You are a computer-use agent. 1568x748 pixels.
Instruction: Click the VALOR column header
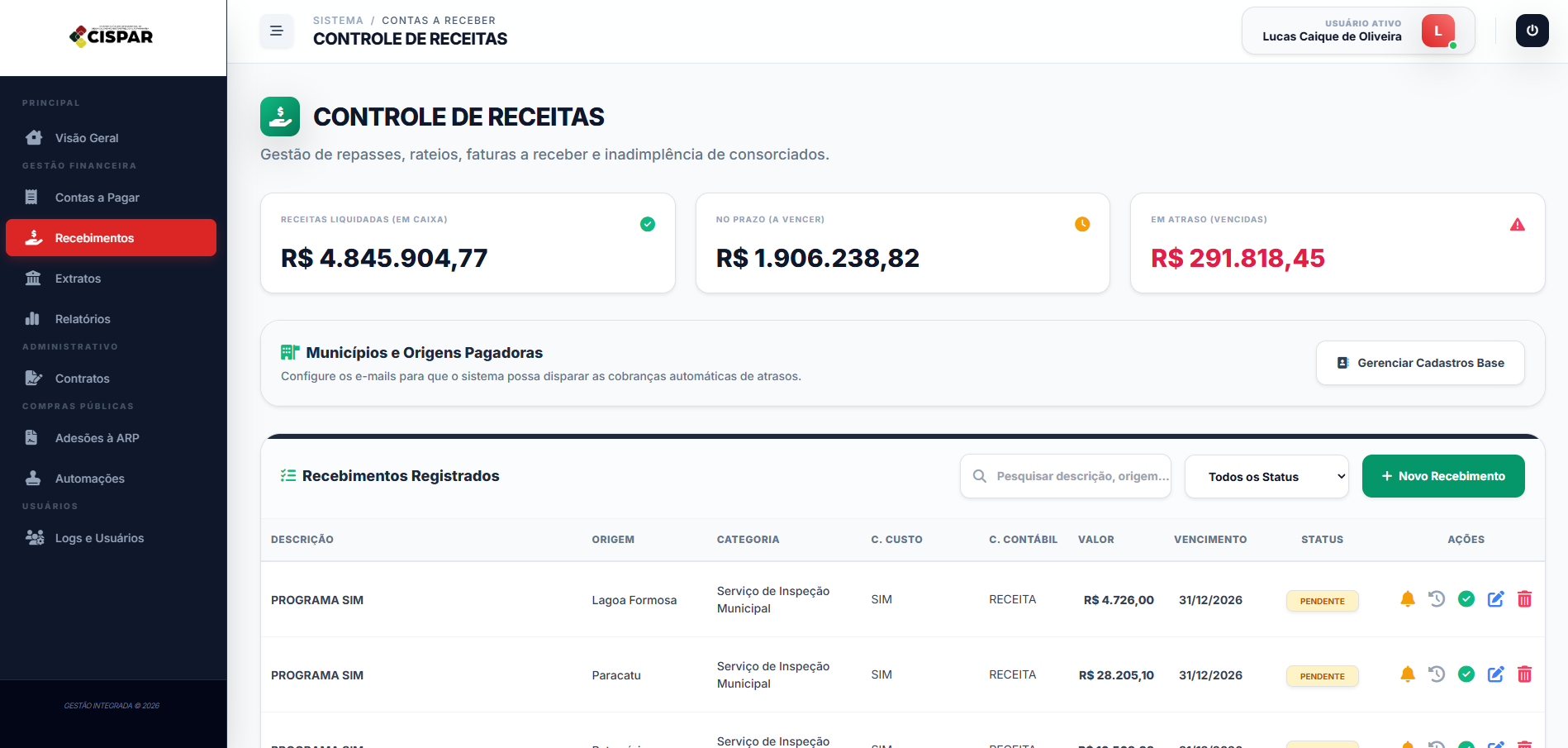click(x=1096, y=540)
